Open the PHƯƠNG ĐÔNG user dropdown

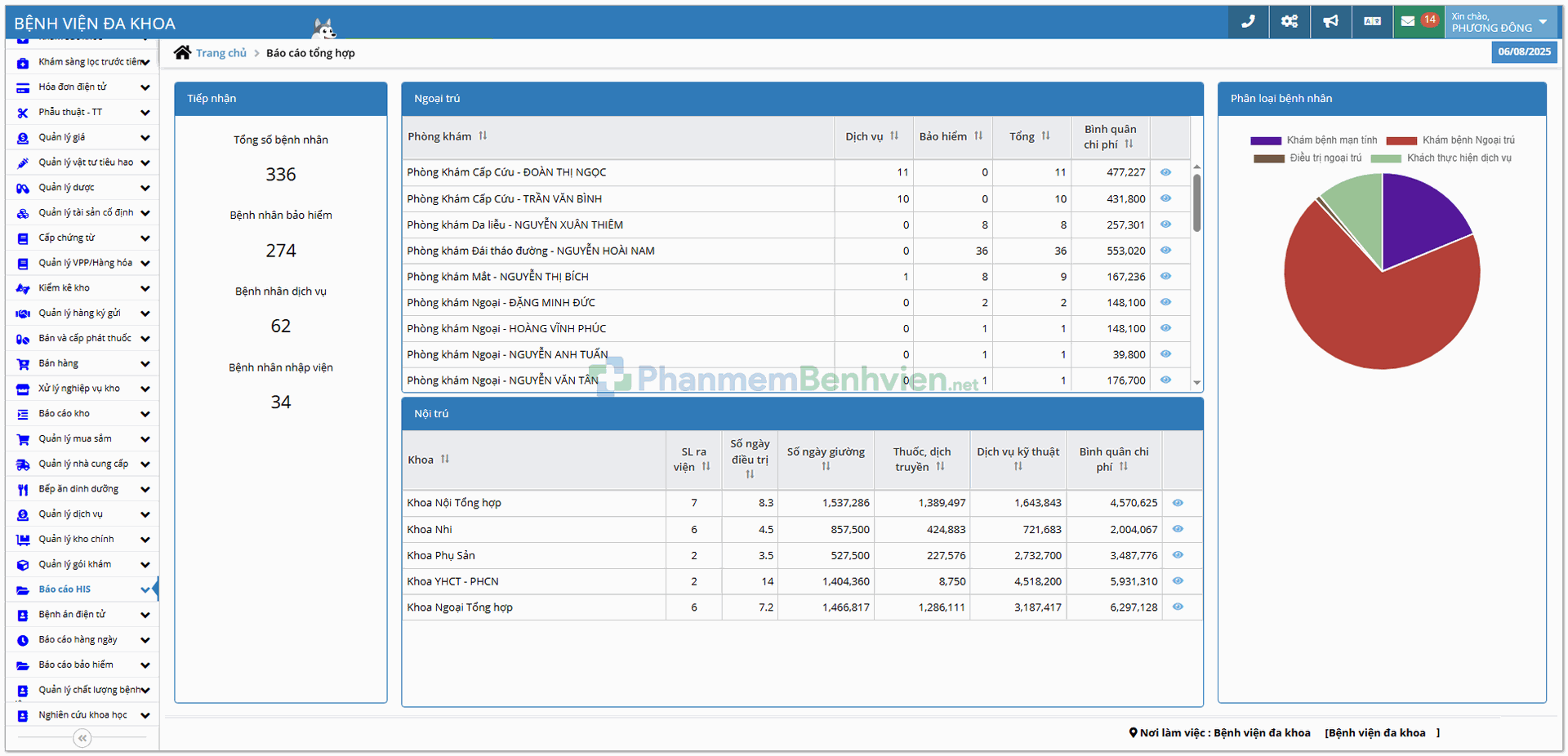1500,22
